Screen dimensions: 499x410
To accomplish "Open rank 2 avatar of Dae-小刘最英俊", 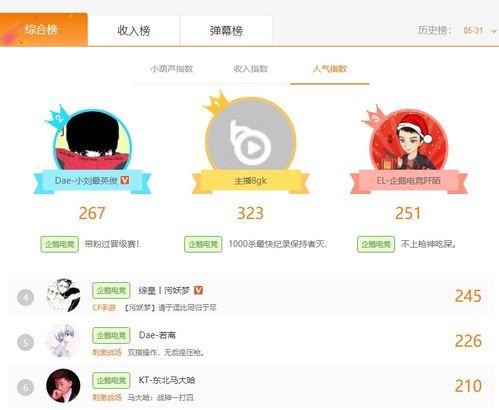I will 93,141.
